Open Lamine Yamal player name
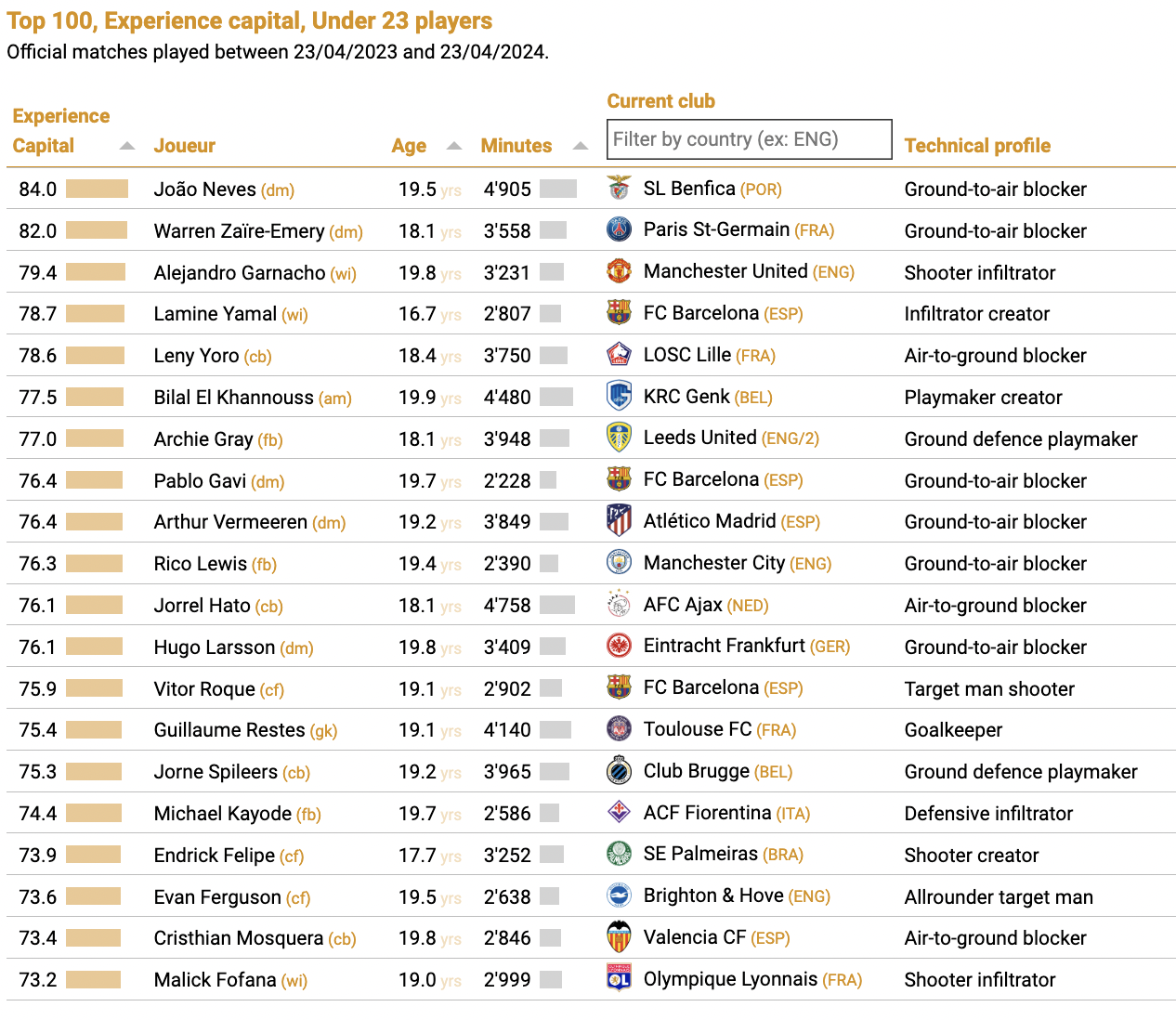Image resolution: width=1176 pixels, height=1020 pixels. click(216, 314)
